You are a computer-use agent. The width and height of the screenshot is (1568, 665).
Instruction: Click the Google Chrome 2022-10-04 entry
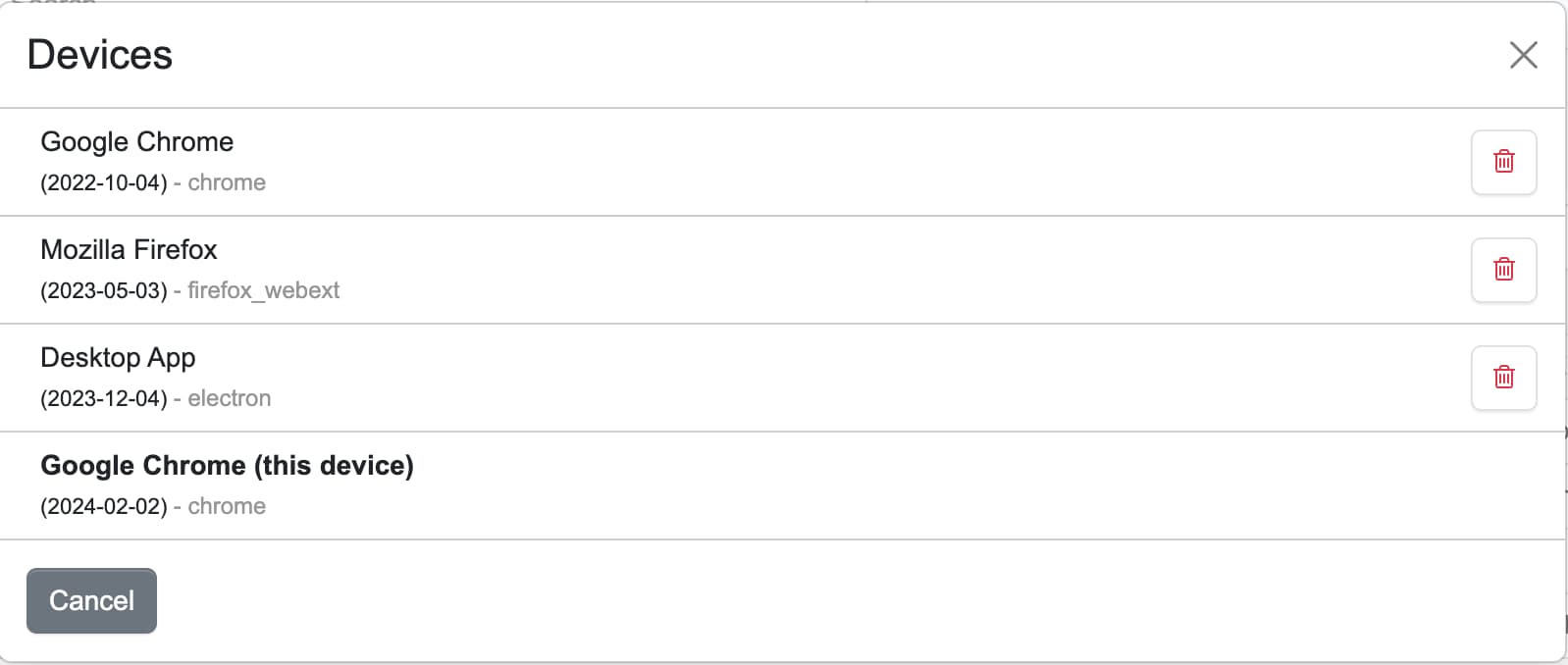(x=136, y=141)
